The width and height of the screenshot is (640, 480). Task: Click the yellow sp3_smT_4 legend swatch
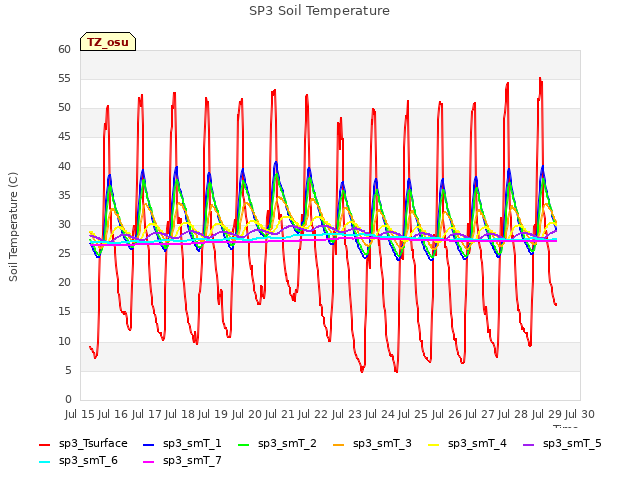pyautogui.click(x=433, y=444)
